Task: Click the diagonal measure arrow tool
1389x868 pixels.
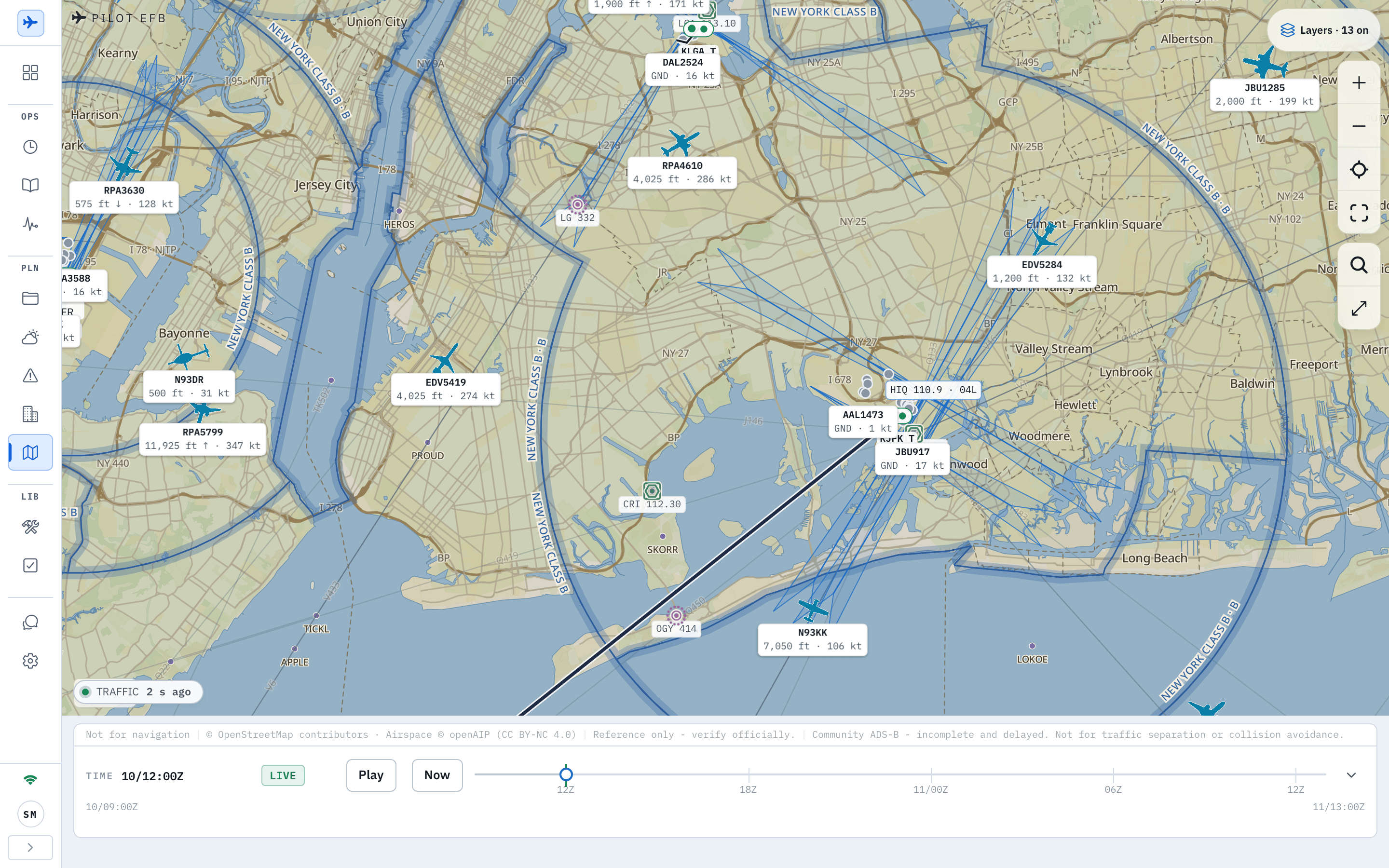Action: [1359, 308]
